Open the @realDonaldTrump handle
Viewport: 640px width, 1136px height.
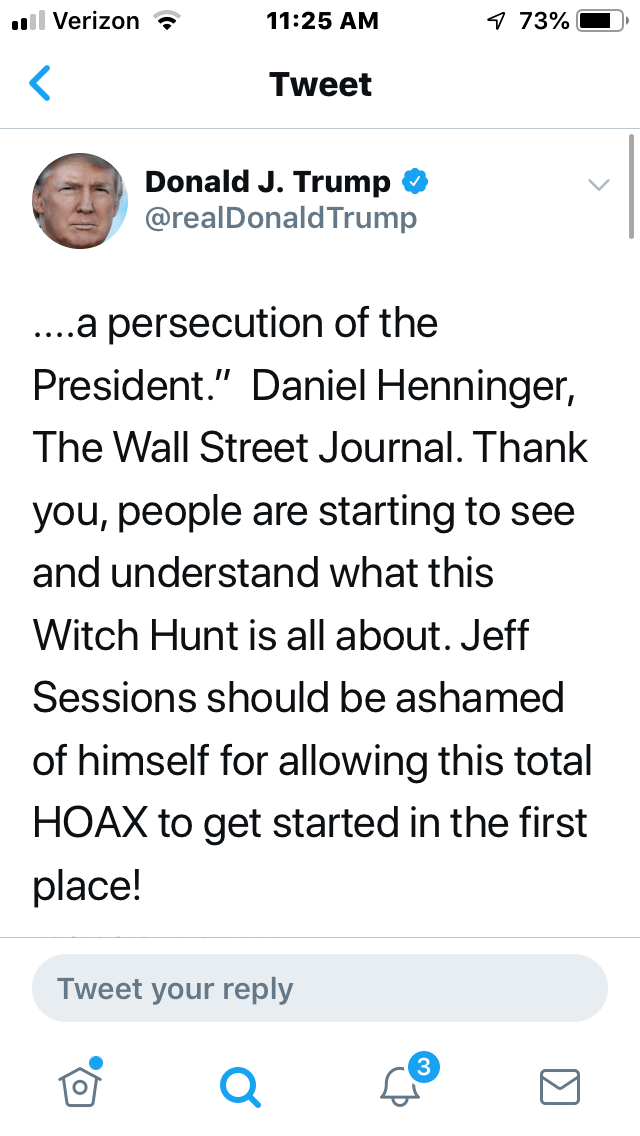pyautogui.click(x=281, y=217)
